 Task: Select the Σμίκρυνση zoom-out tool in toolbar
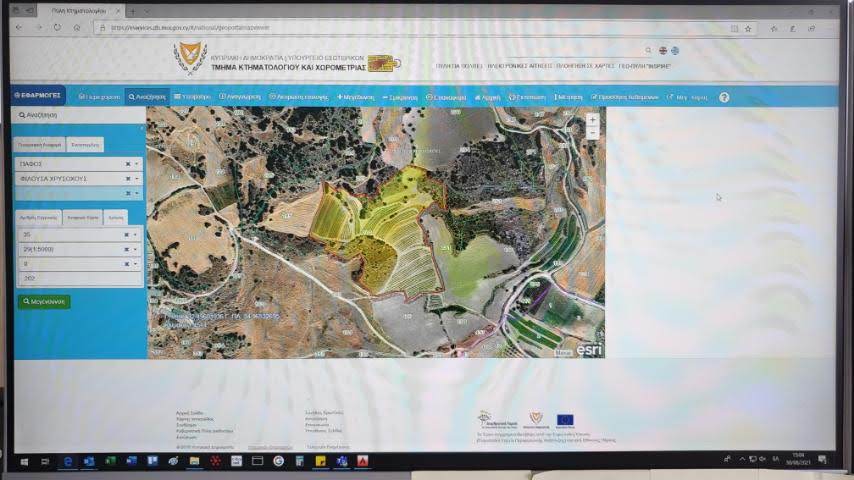click(x=399, y=97)
